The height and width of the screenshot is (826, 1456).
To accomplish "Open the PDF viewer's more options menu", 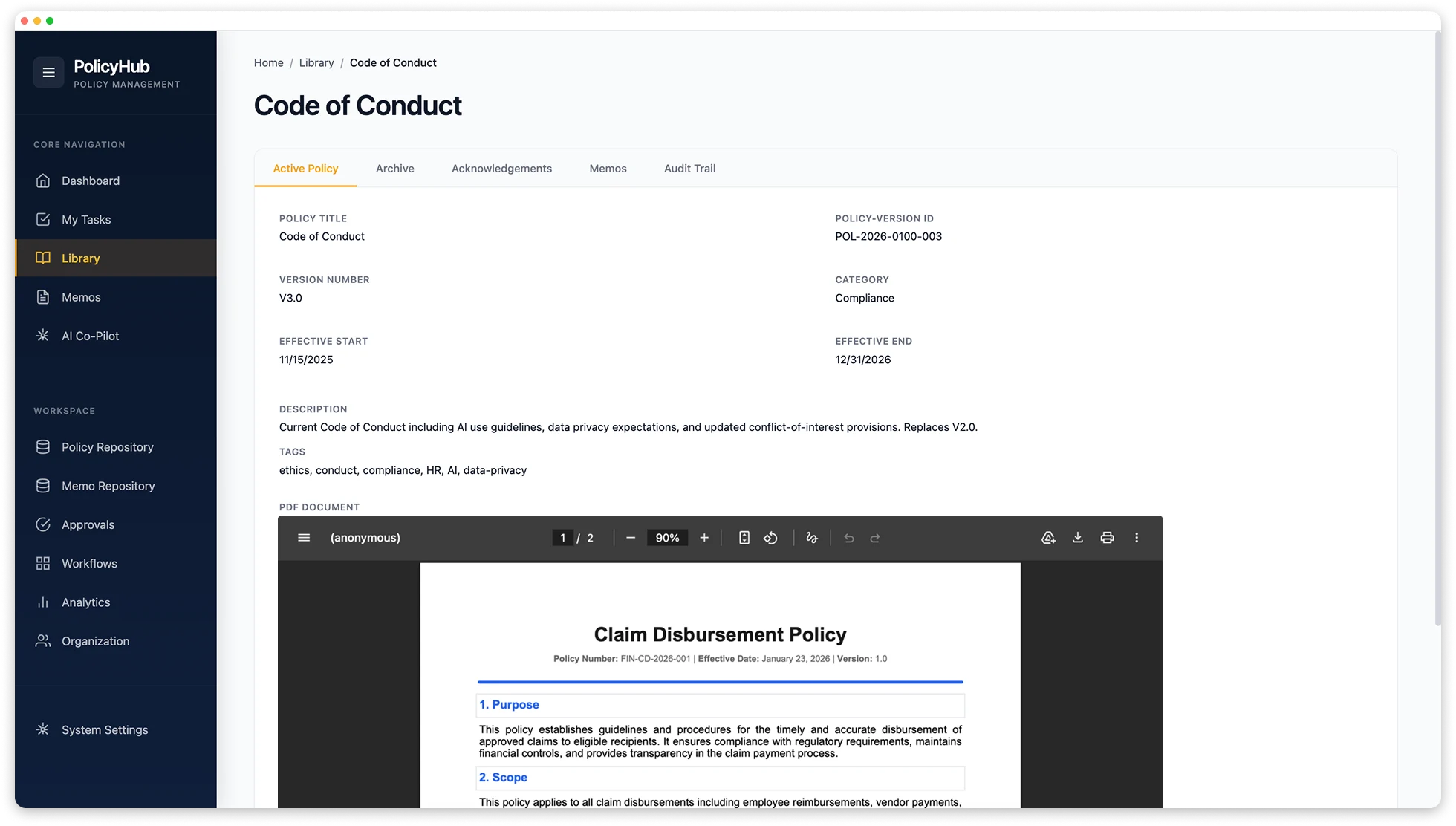I will click(x=1136, y=538).
